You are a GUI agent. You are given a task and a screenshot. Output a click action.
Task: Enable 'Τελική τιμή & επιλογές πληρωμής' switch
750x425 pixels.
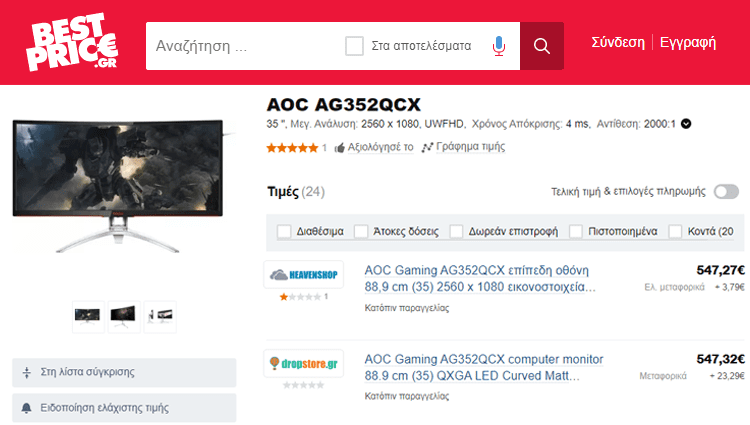tap(726, 192)
